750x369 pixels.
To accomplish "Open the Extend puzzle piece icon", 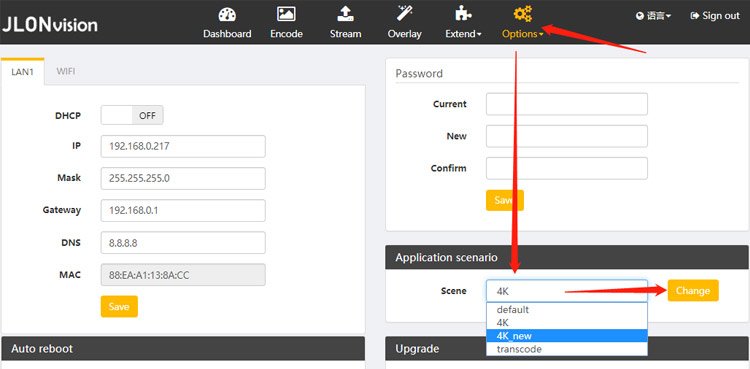I will point(463,14).
